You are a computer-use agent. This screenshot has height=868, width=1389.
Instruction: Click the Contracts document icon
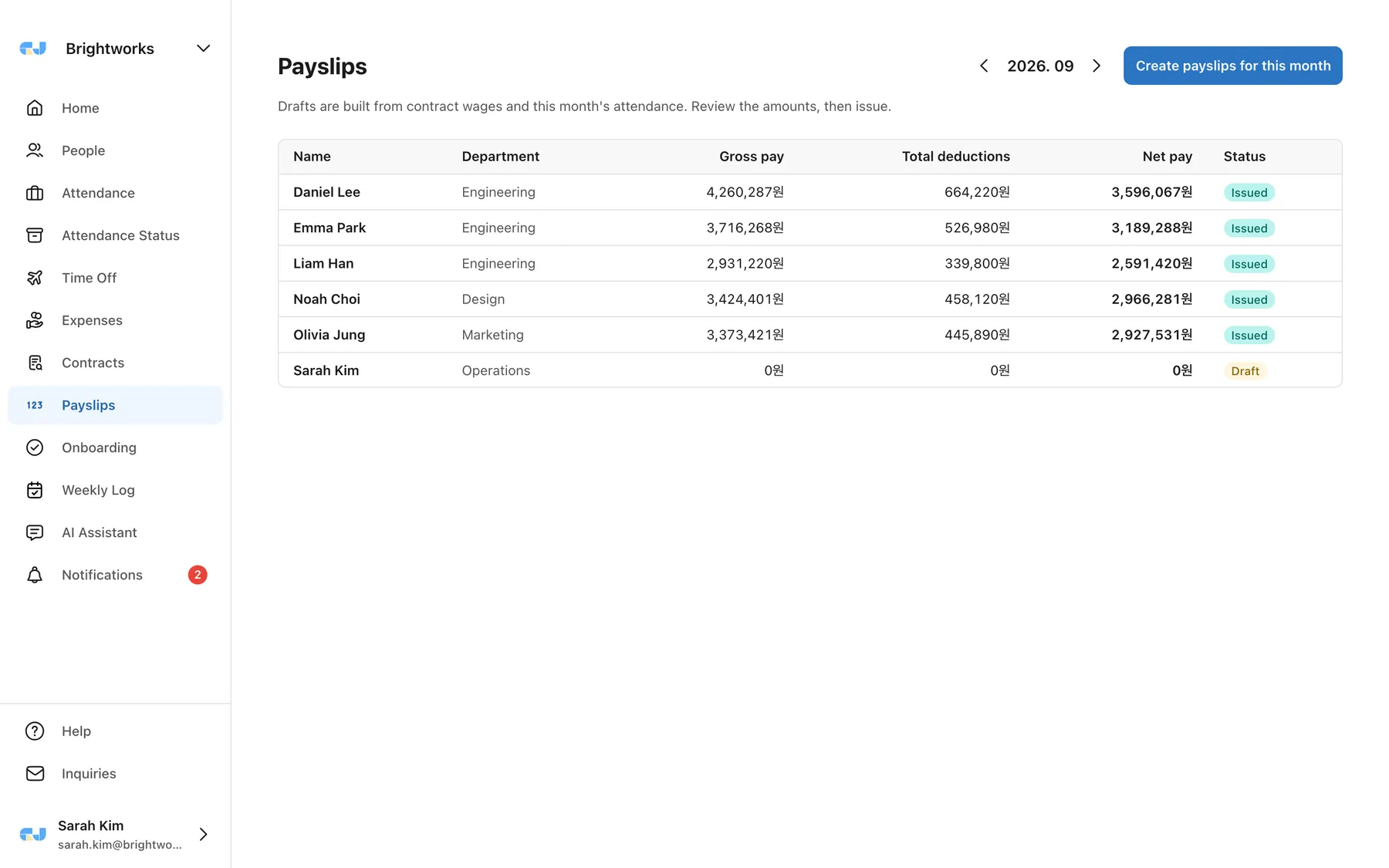[35, 363]
